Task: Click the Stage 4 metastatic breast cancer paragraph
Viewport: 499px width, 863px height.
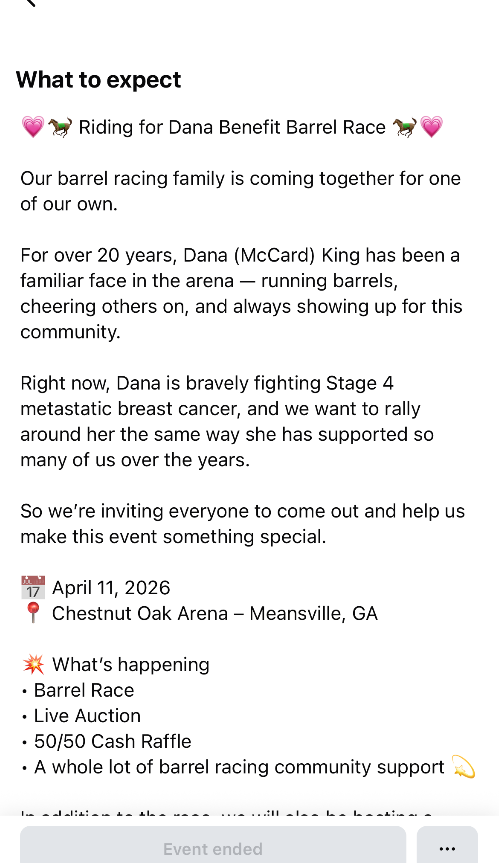Action: 227,422
